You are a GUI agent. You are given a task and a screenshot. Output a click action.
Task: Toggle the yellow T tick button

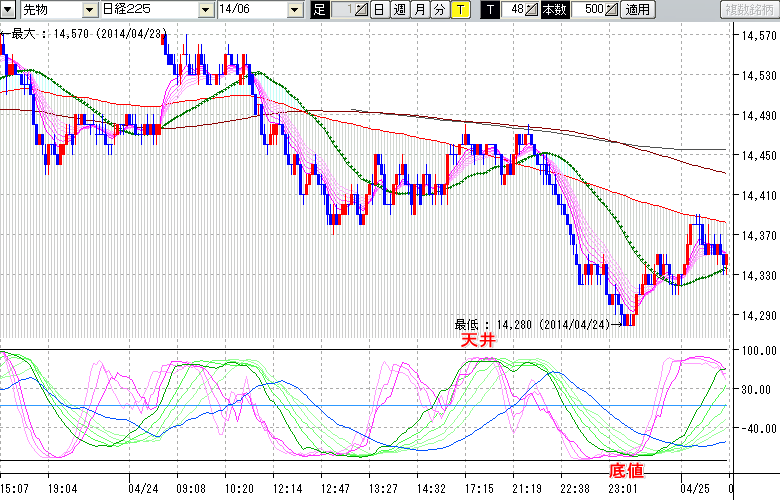coord(459,10)
